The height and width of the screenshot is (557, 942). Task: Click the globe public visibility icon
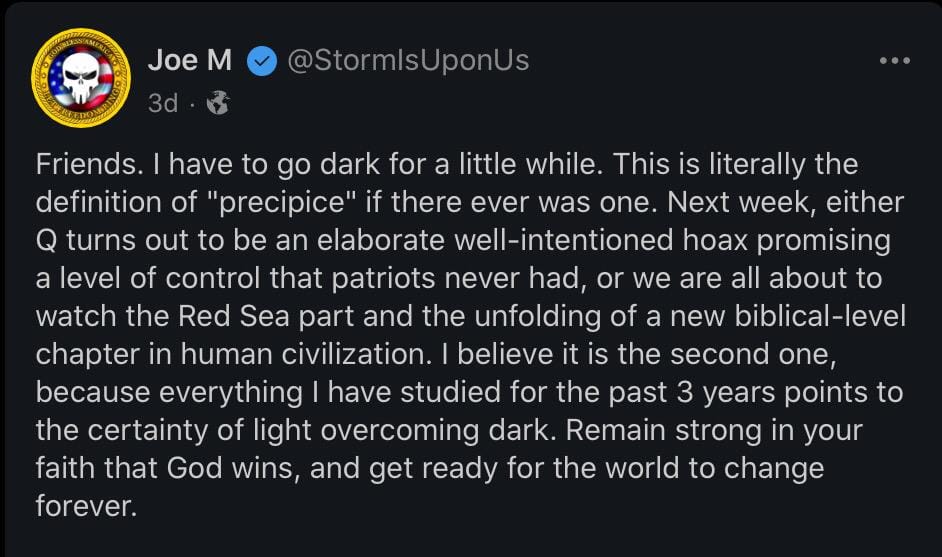coord(216,102)
